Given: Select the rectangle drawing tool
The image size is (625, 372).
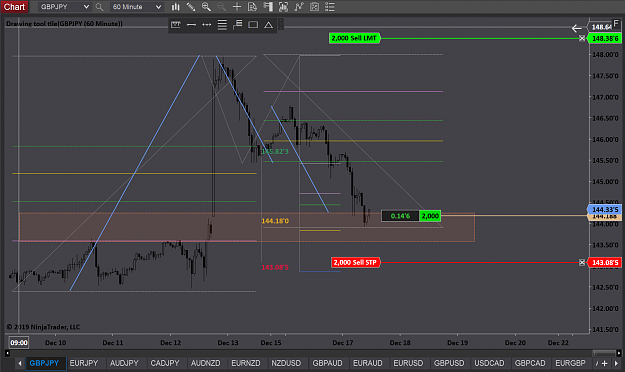Looking at the screenshot, I should (253, 25).
